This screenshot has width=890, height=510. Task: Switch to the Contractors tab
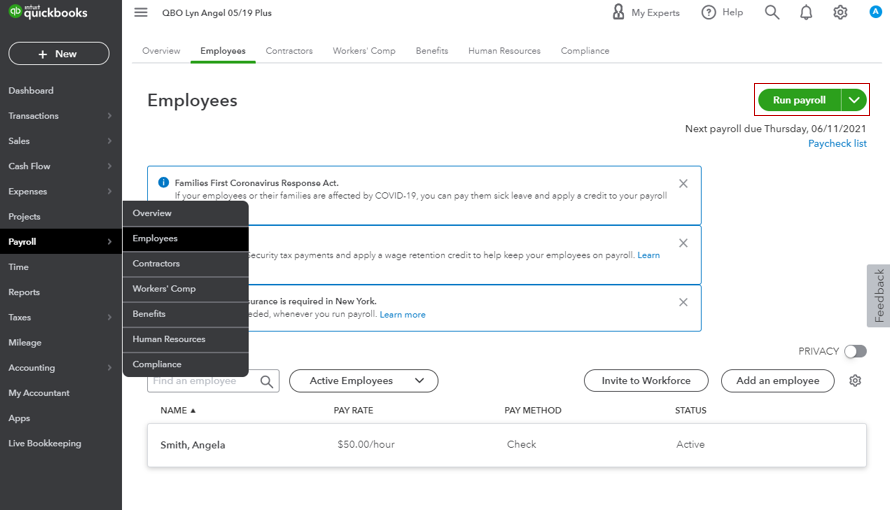pyautogui.click(x=289, y=51)
